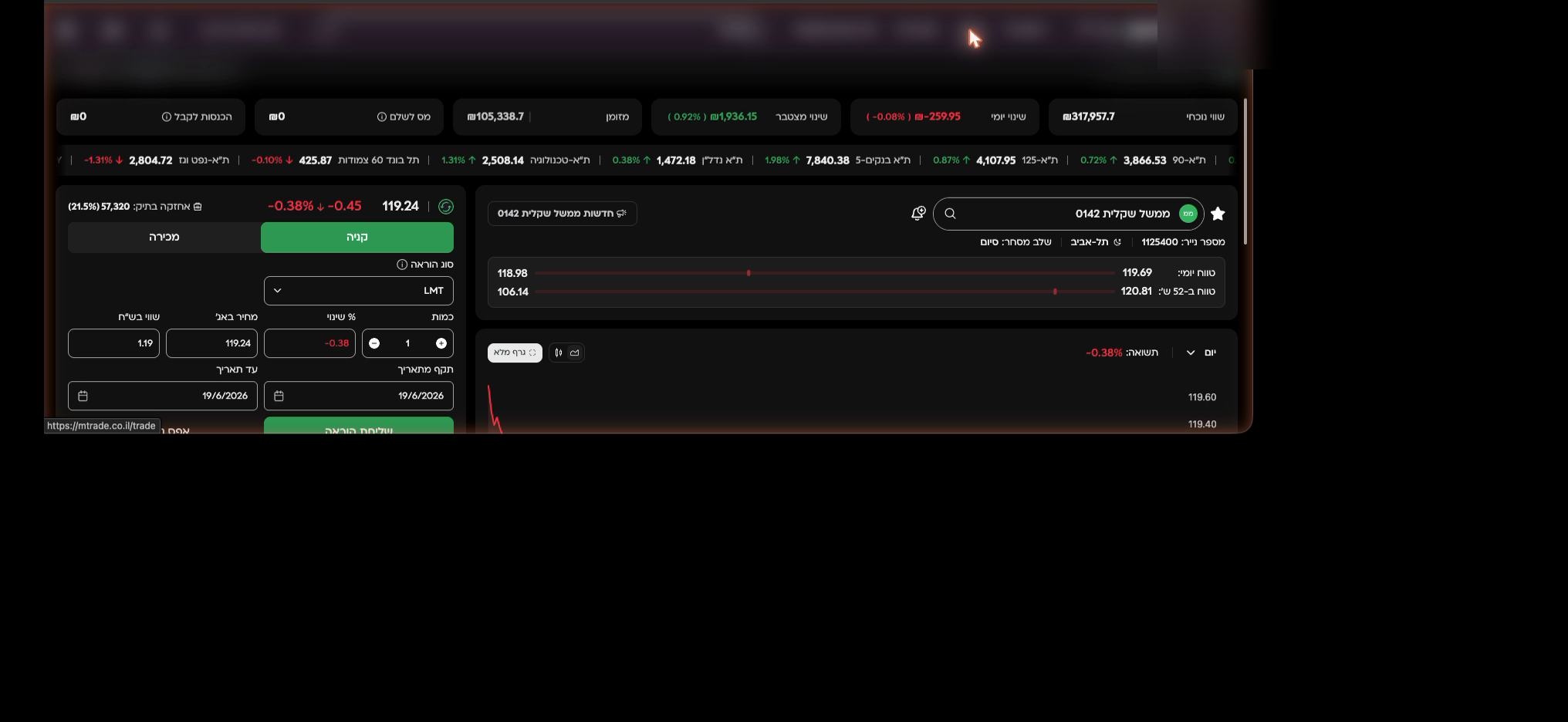Increase quantity with the plus button

(441, 343)
